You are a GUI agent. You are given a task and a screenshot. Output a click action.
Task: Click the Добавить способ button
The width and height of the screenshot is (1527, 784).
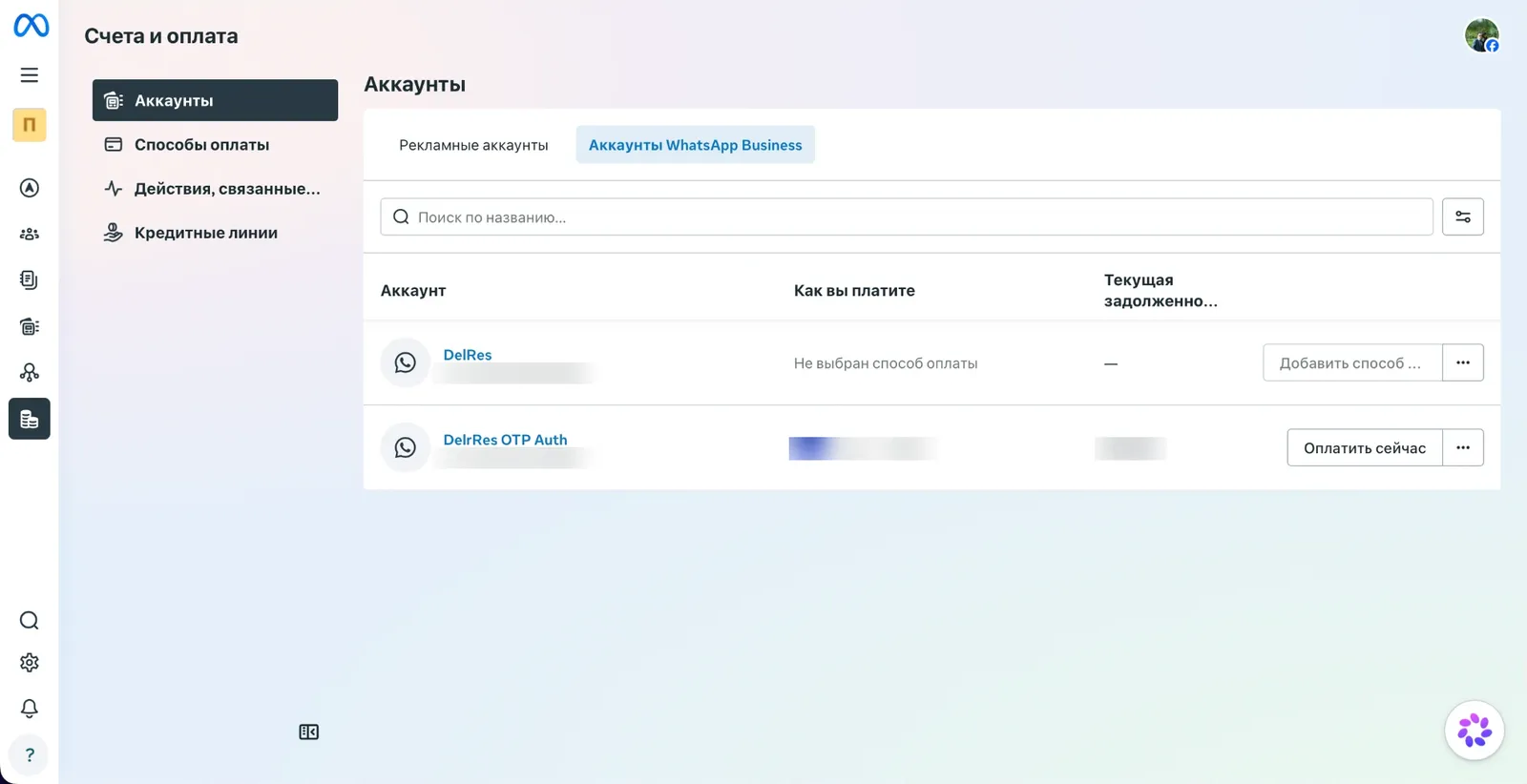(1352, 362)
